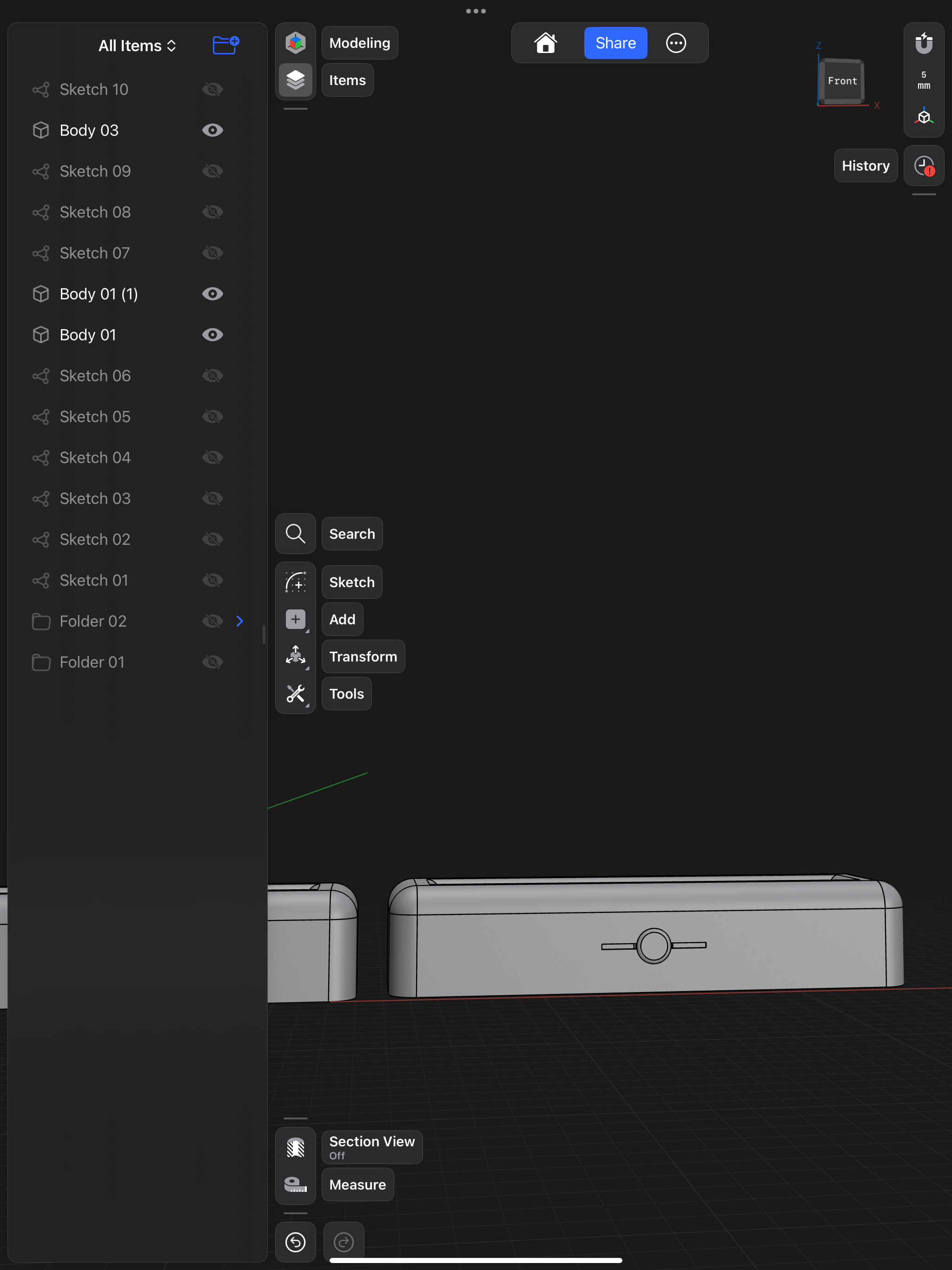Click the Share button
Screen dimensions: 952x1270
tap(615, 43)
